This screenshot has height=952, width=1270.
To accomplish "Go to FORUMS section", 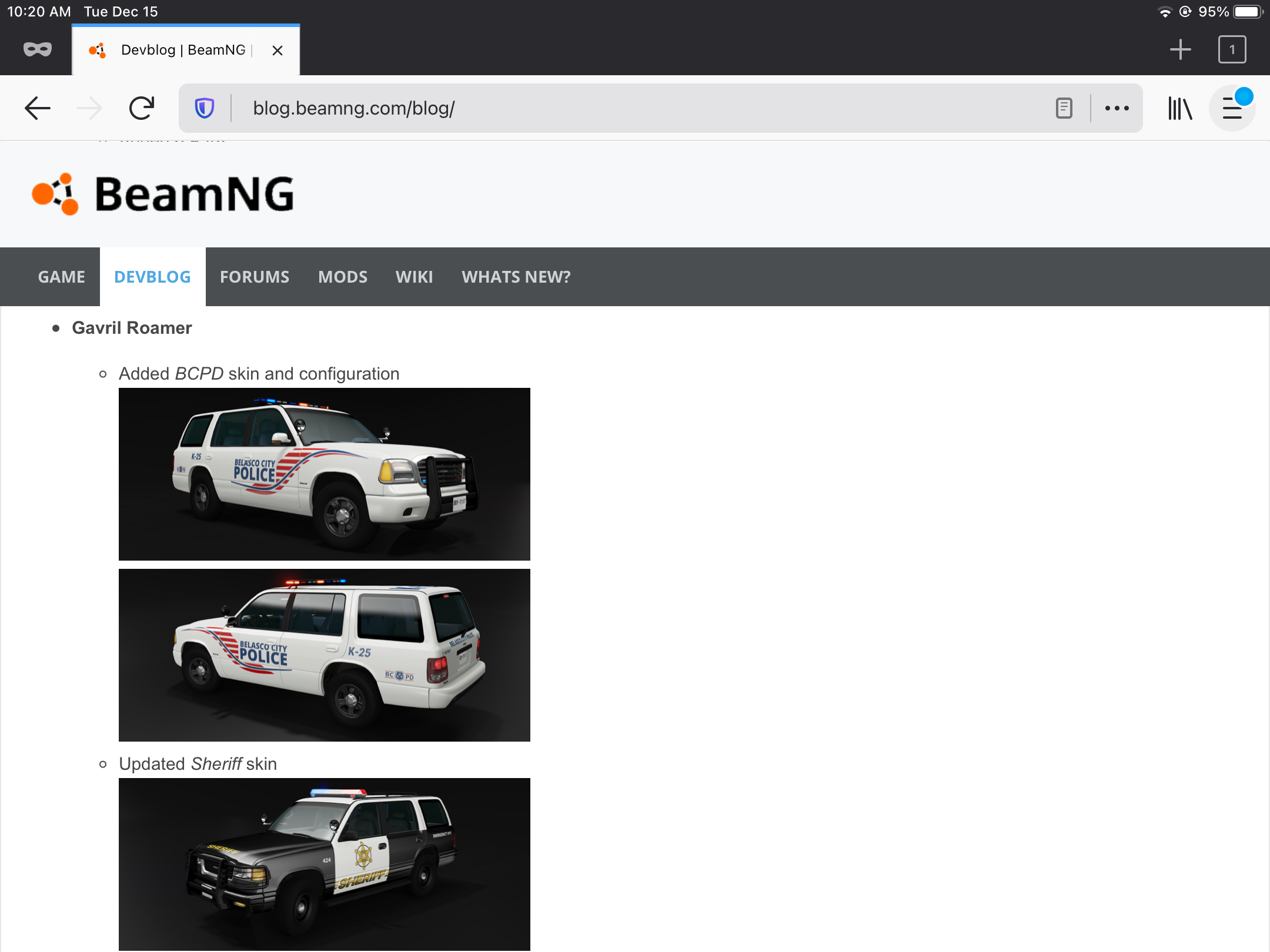I will 255,277.
